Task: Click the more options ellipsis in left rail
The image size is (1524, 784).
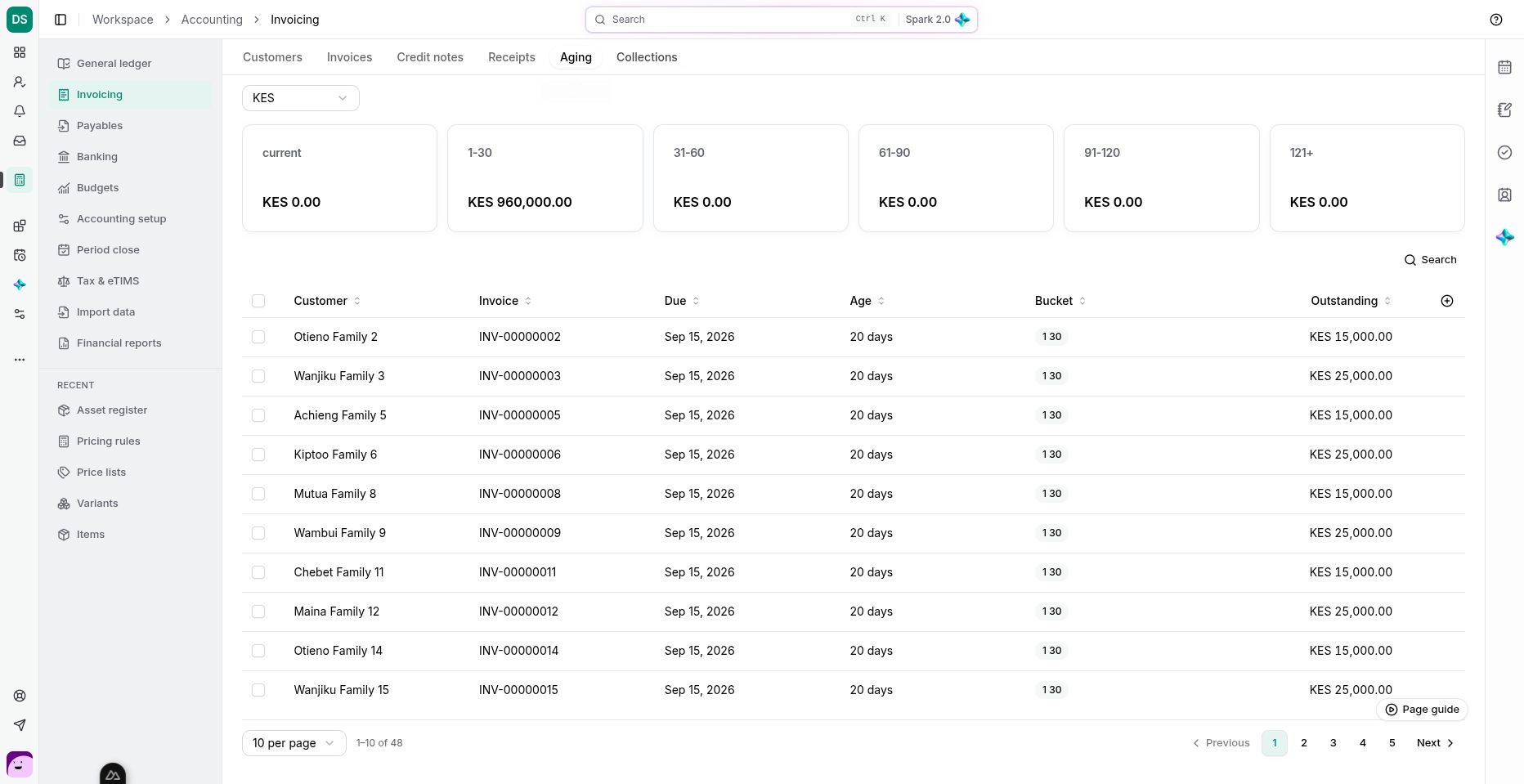Action: (20, 359)
